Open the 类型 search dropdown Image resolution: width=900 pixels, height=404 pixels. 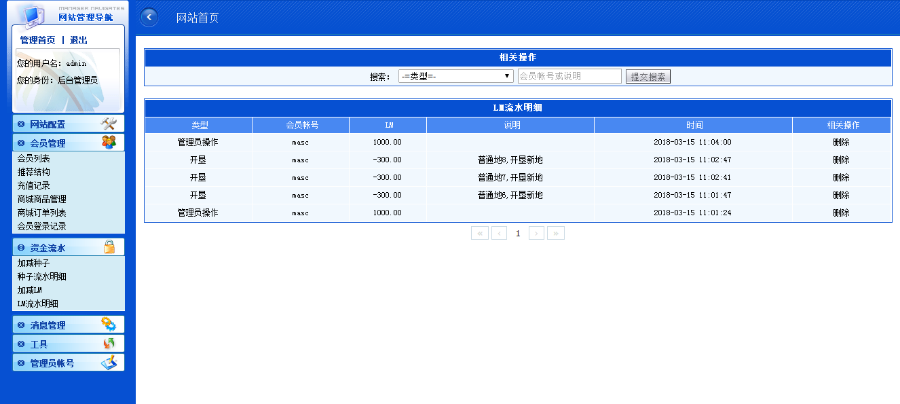(456, 76)
